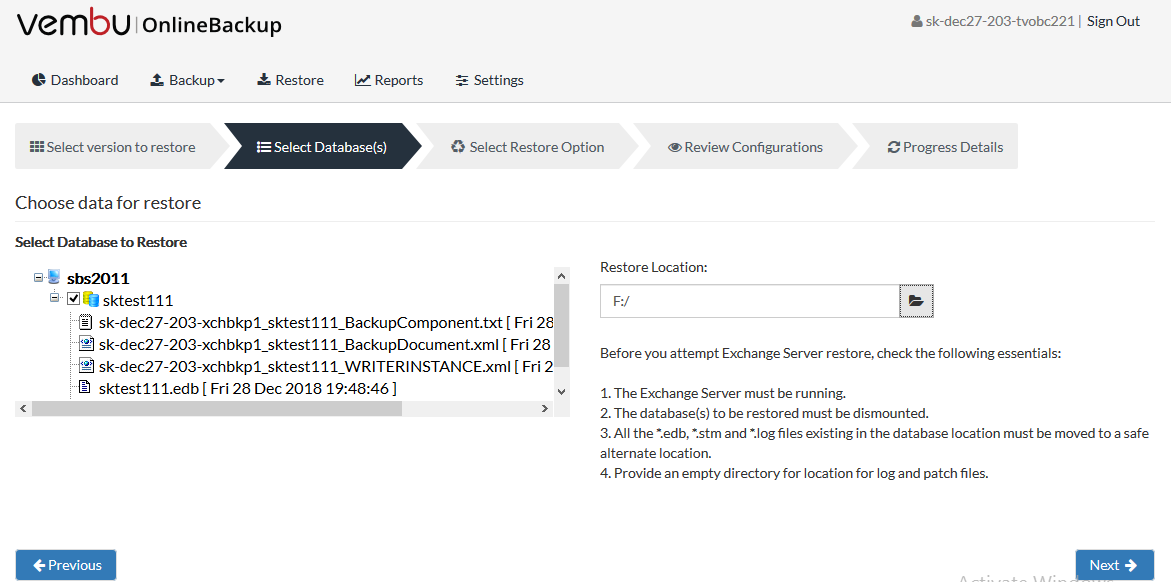Click the Vembu OnlineBackup logo
The height and width of the screenshot is (582, 1171).
click(x=149, y=24)
